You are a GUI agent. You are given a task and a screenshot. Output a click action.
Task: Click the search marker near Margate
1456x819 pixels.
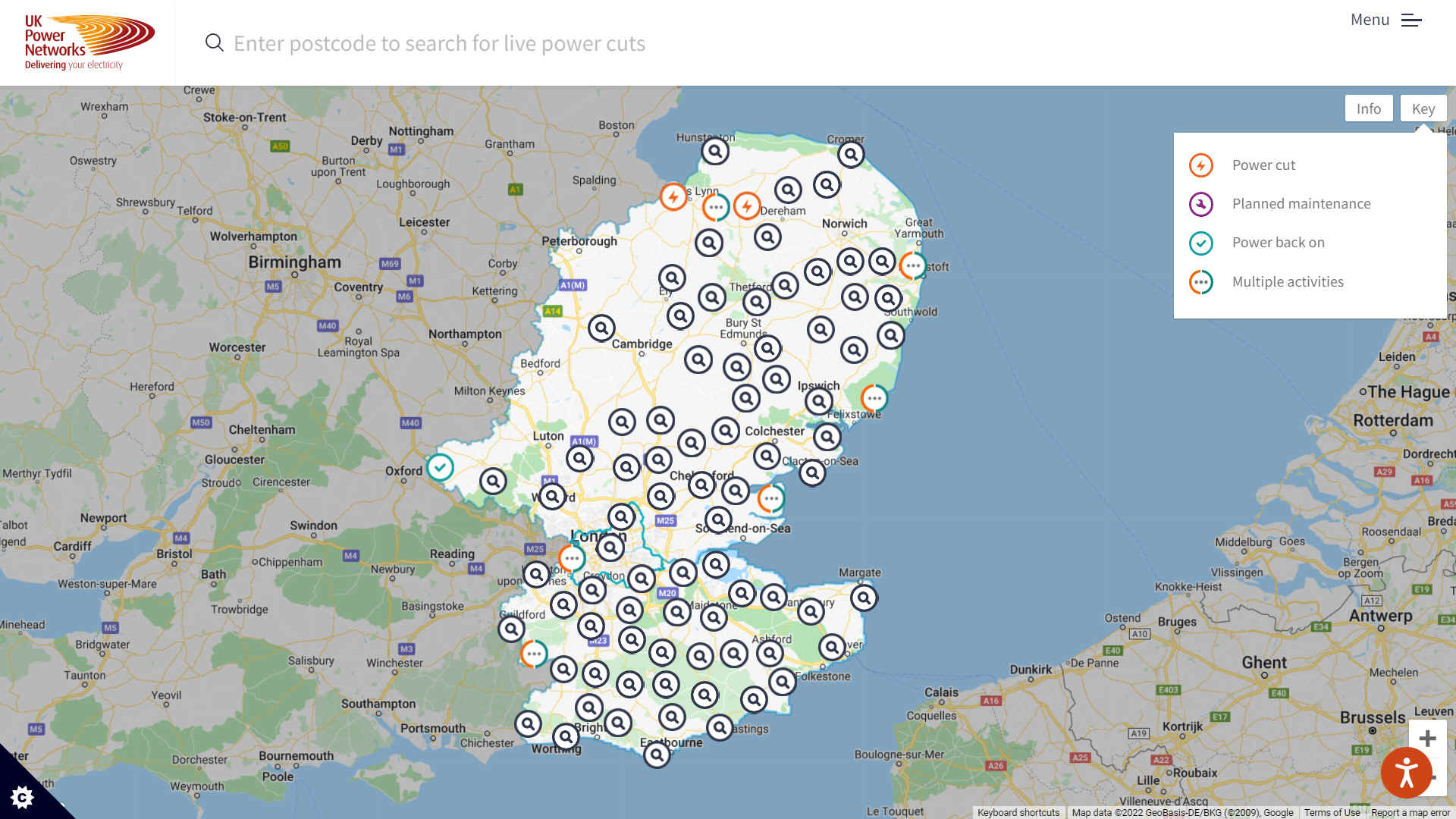click(x=864, y=598)
